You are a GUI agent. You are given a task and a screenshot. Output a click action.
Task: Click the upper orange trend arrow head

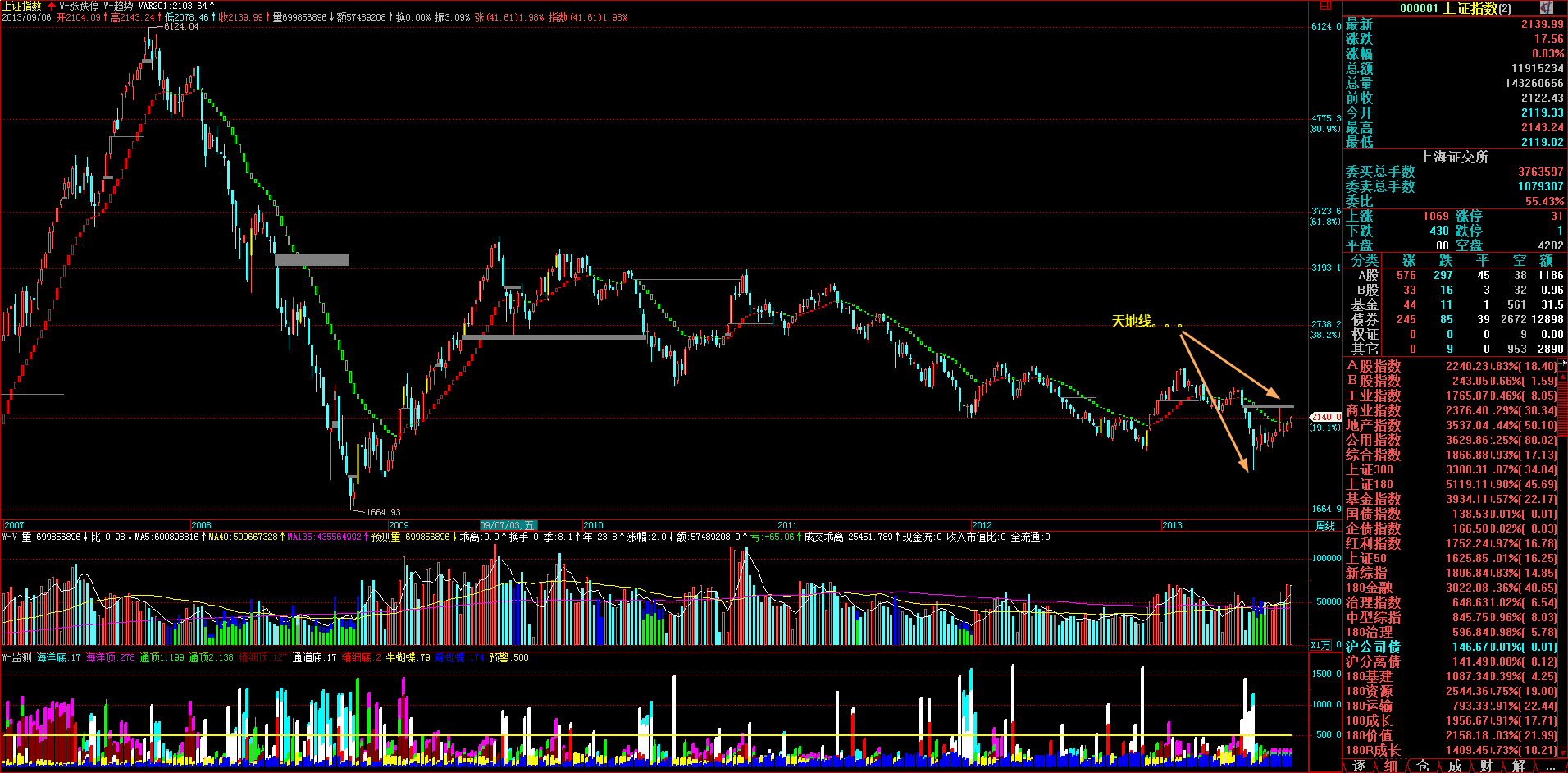[1271, 393]
